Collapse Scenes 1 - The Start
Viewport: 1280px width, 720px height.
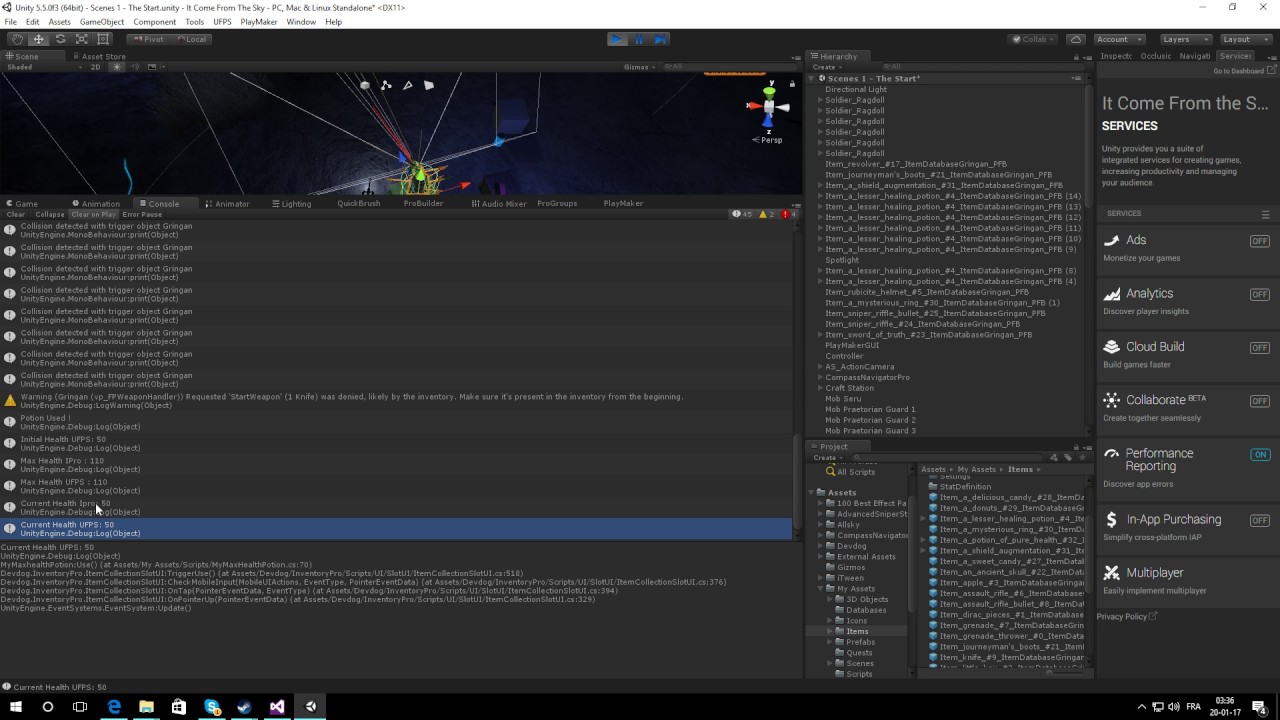pos(812,78)
